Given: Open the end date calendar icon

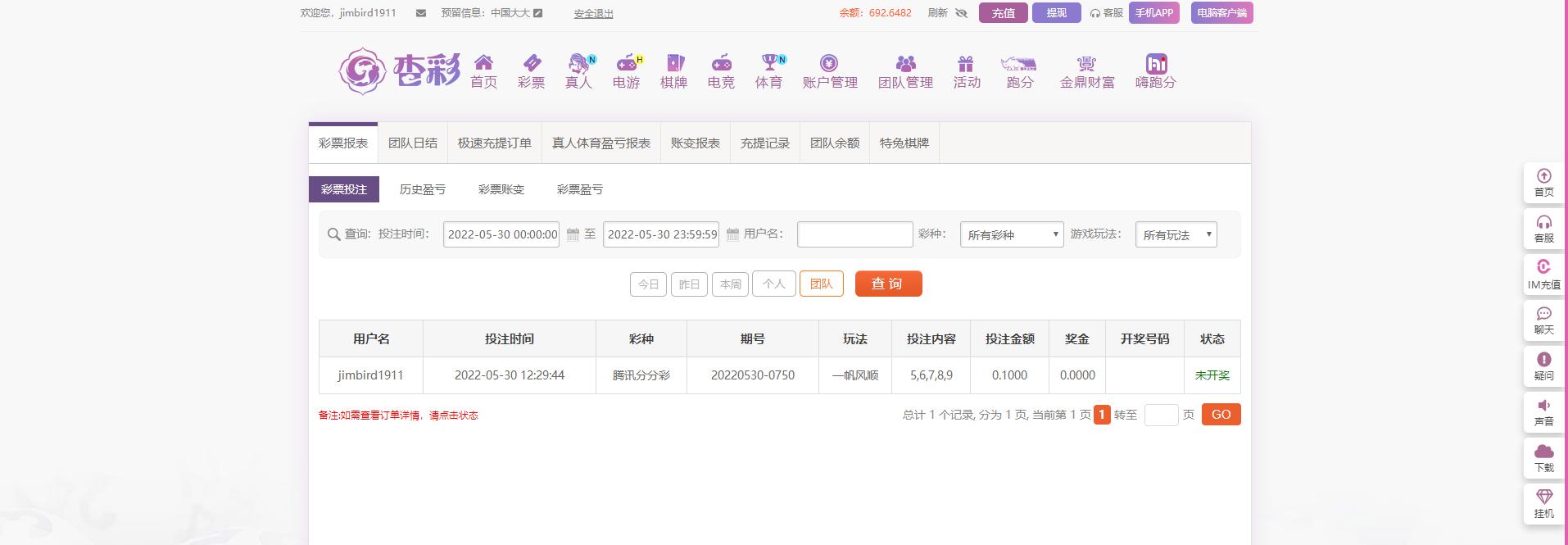Looking at the screenshot, I should tap(732, 234).
